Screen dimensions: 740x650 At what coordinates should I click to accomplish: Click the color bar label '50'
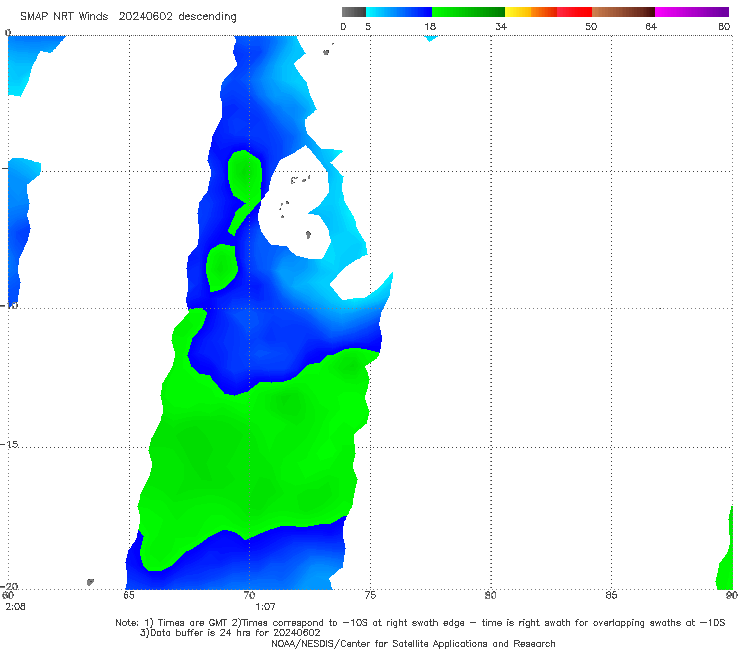[591, 26]
